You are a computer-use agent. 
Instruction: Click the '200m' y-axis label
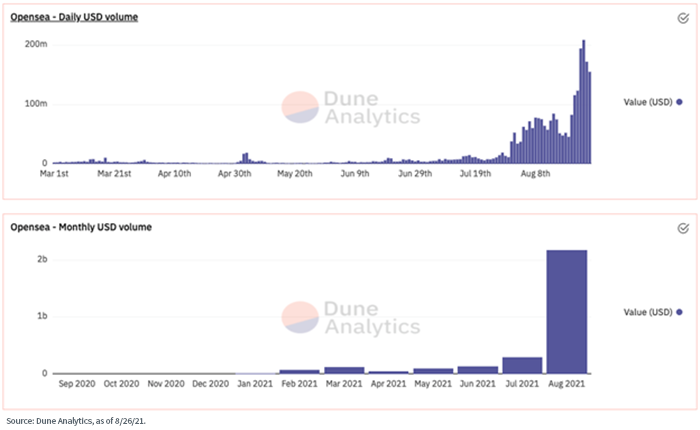click(36, 44)
